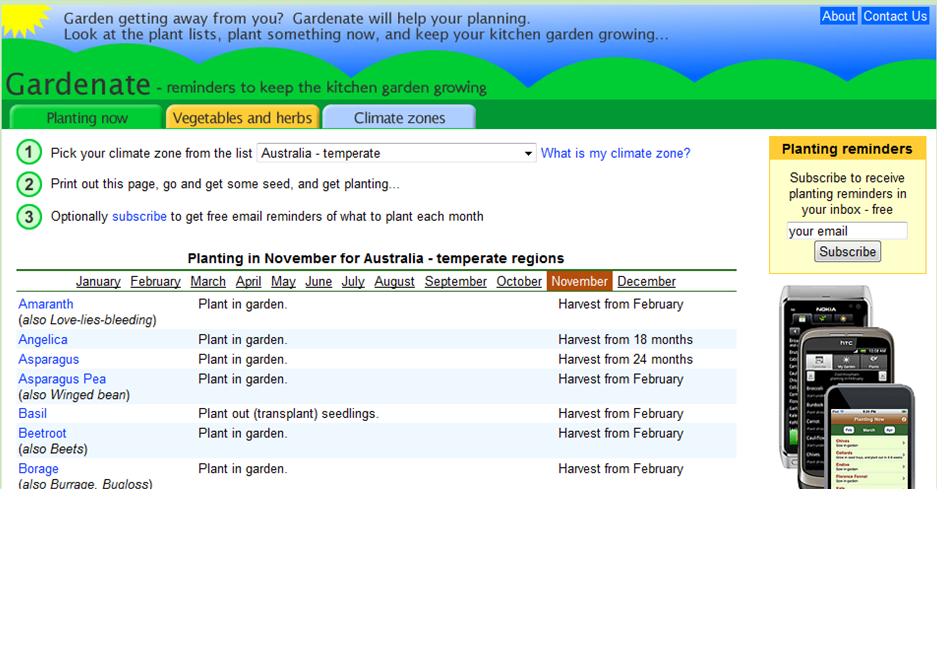Screen dimensions: 944x665
Task: Open the Amaranth plant page
Action: pos(46,304)
